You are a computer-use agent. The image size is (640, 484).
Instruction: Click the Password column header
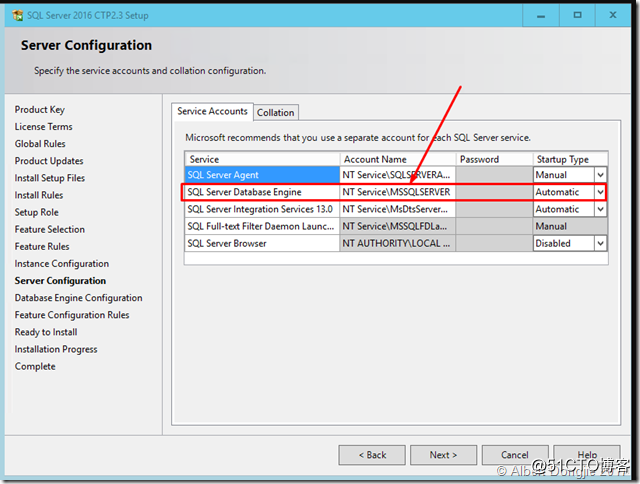[494, 159]
